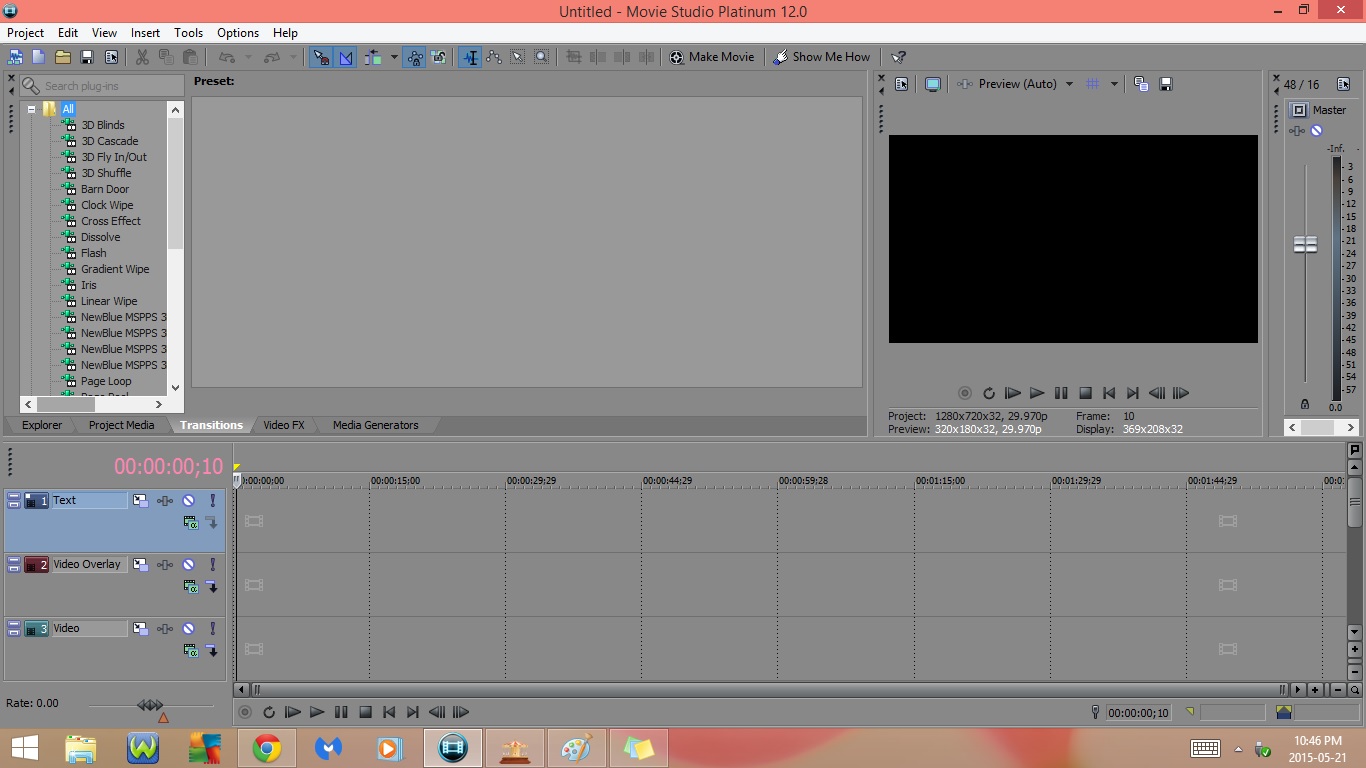The image size is (1366, 768).
Task: Open Google Chrome from the taskbar
Action: point(267,748)
